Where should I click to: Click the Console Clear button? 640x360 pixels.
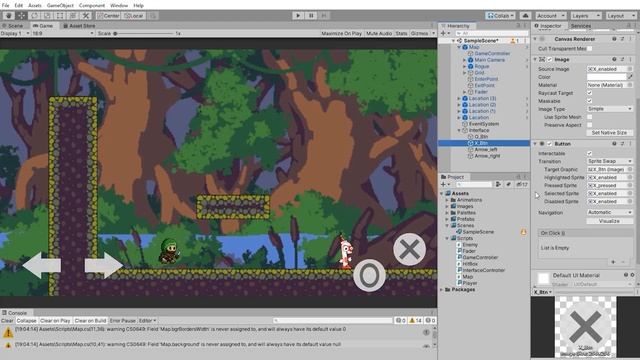pos(7,320)
